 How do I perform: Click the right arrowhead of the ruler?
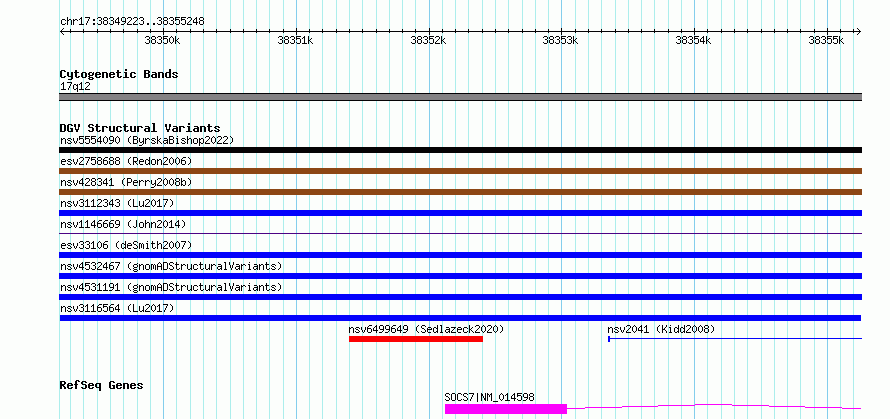click(x=859, y=32)
